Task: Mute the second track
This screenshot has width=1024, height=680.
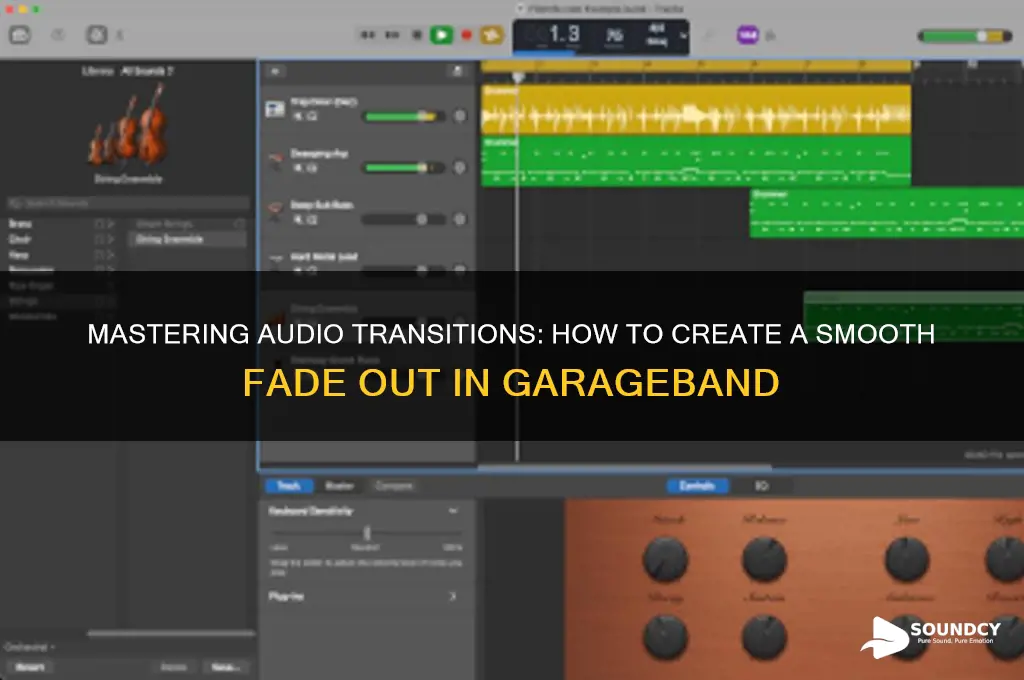Action: [x=298, y=168]
